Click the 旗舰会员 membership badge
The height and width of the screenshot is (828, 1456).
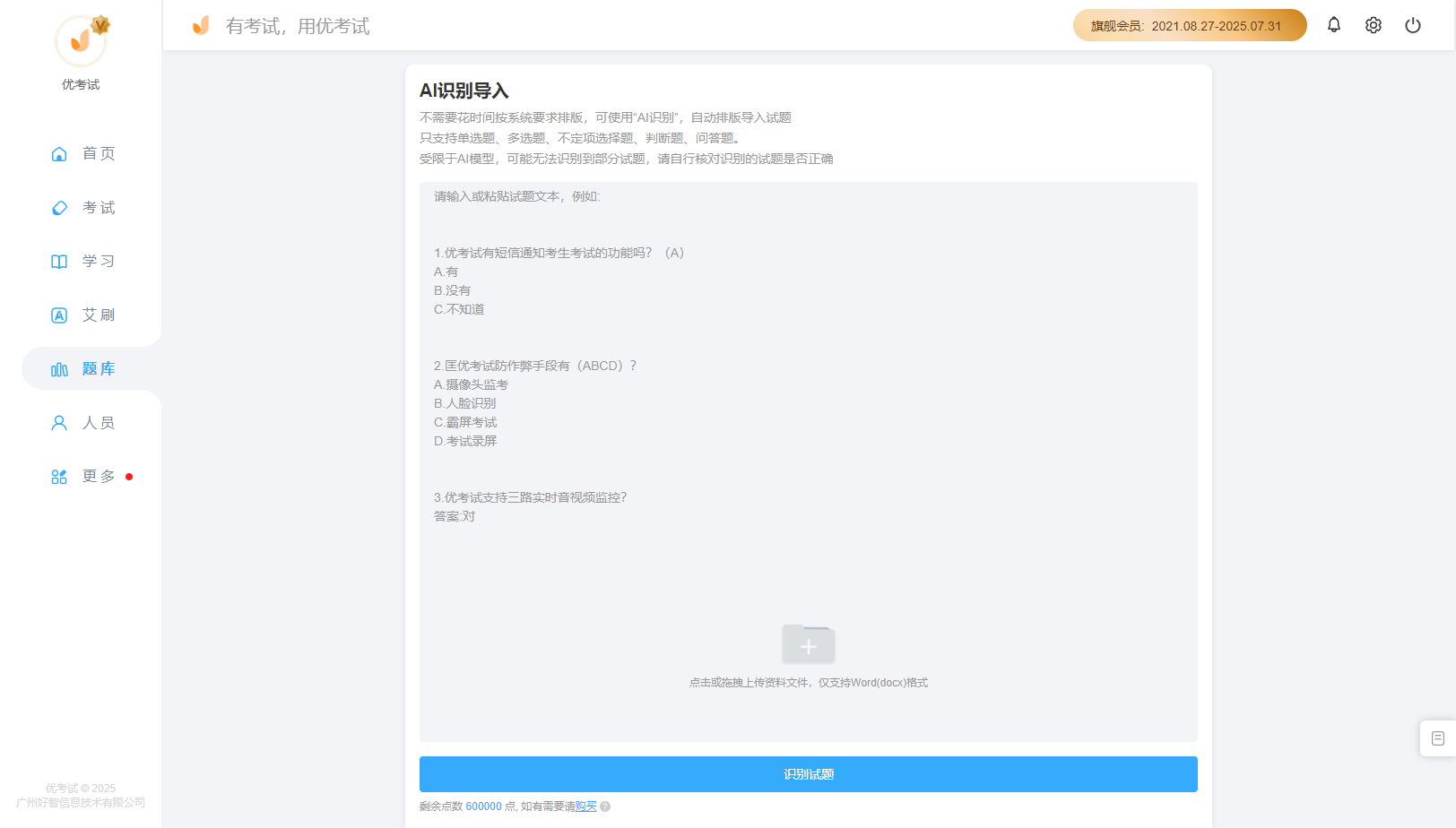point(1190,25)
